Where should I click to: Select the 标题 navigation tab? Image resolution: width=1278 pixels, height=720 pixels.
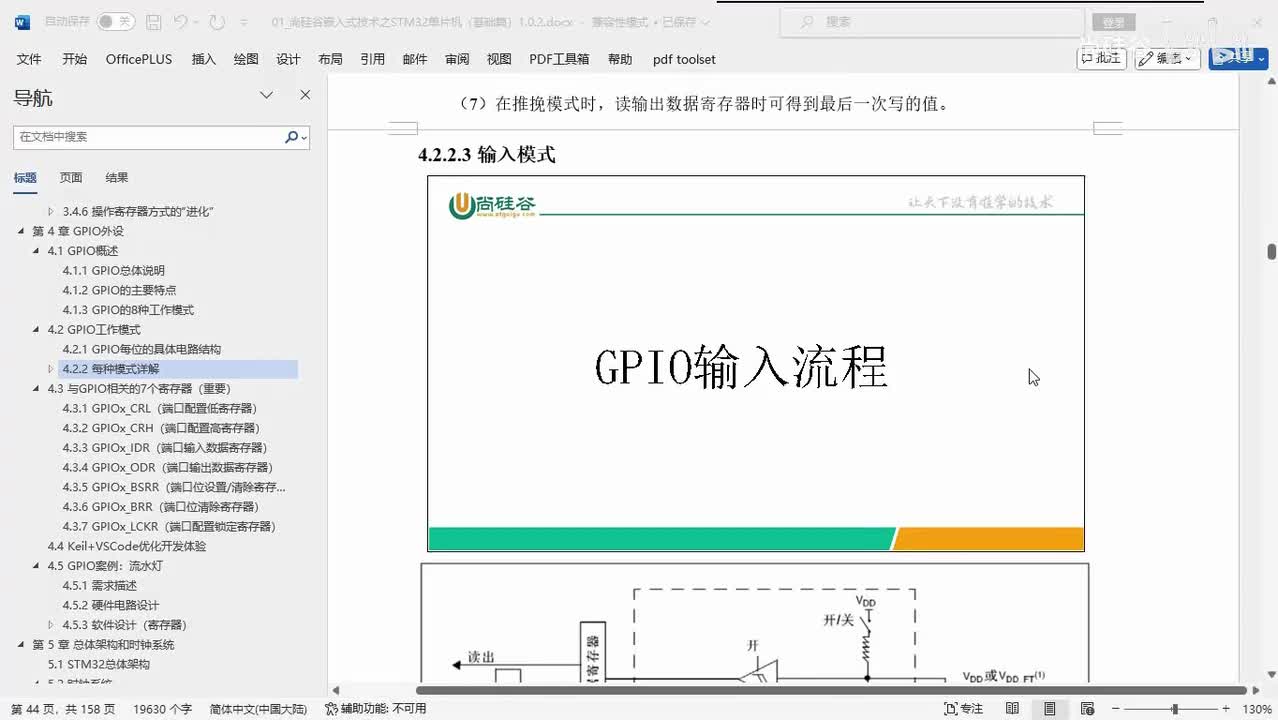25,177
